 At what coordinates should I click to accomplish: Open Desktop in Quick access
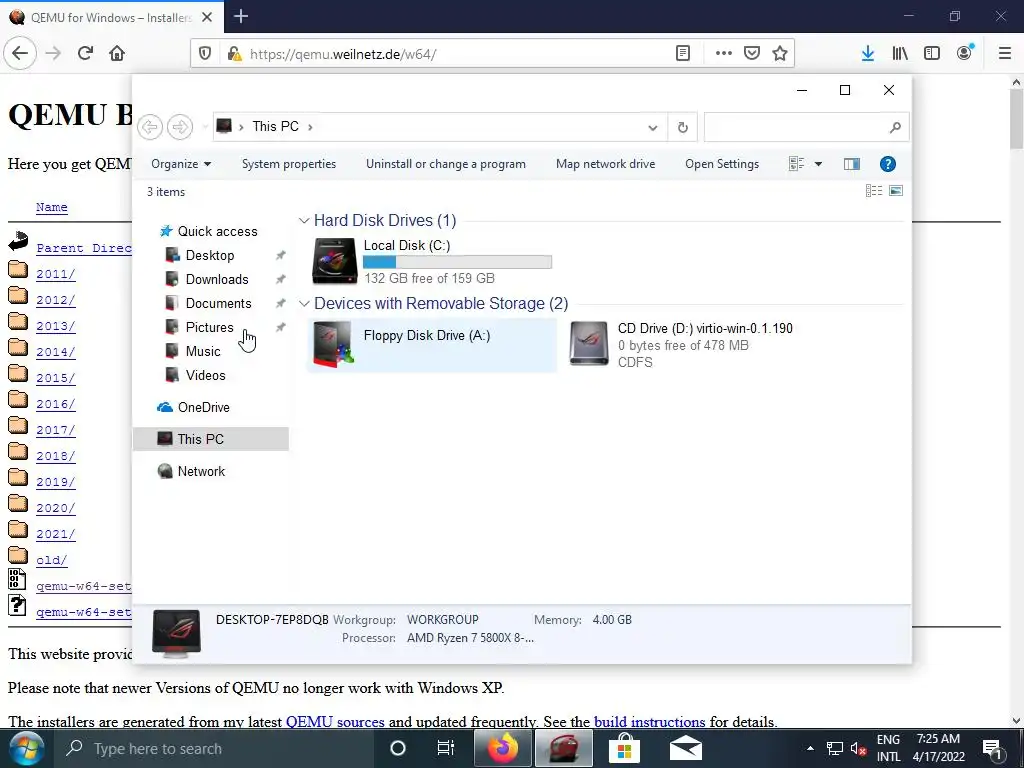(210, 255)
